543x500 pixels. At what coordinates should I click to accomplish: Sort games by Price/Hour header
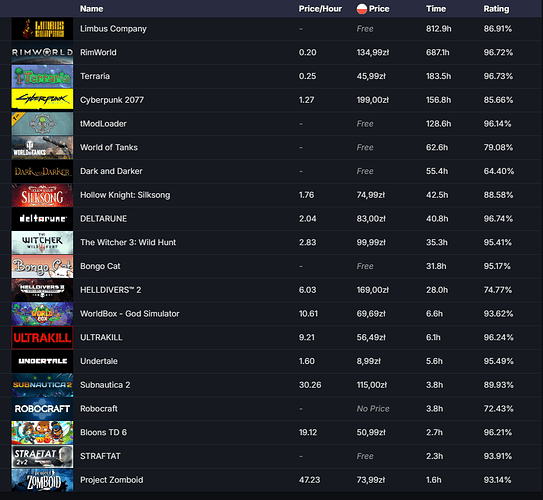point(320,9)
